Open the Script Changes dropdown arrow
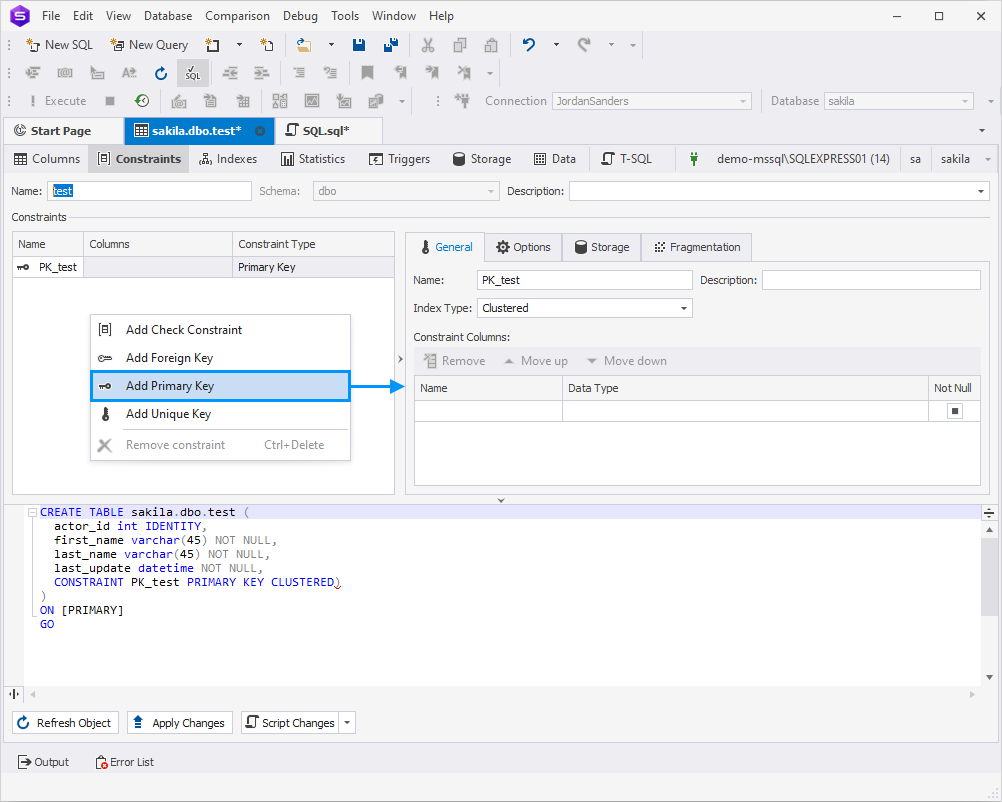The width and height of the screenshot is (1002, 802). [x=345, y=722]
